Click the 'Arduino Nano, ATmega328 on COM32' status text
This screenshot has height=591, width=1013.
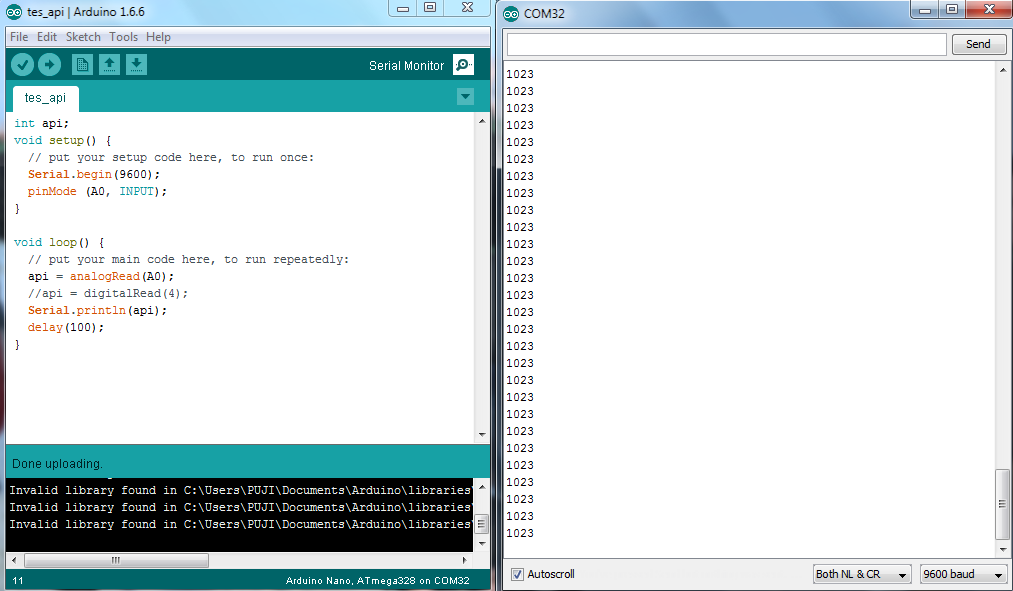tap(377, 581)
